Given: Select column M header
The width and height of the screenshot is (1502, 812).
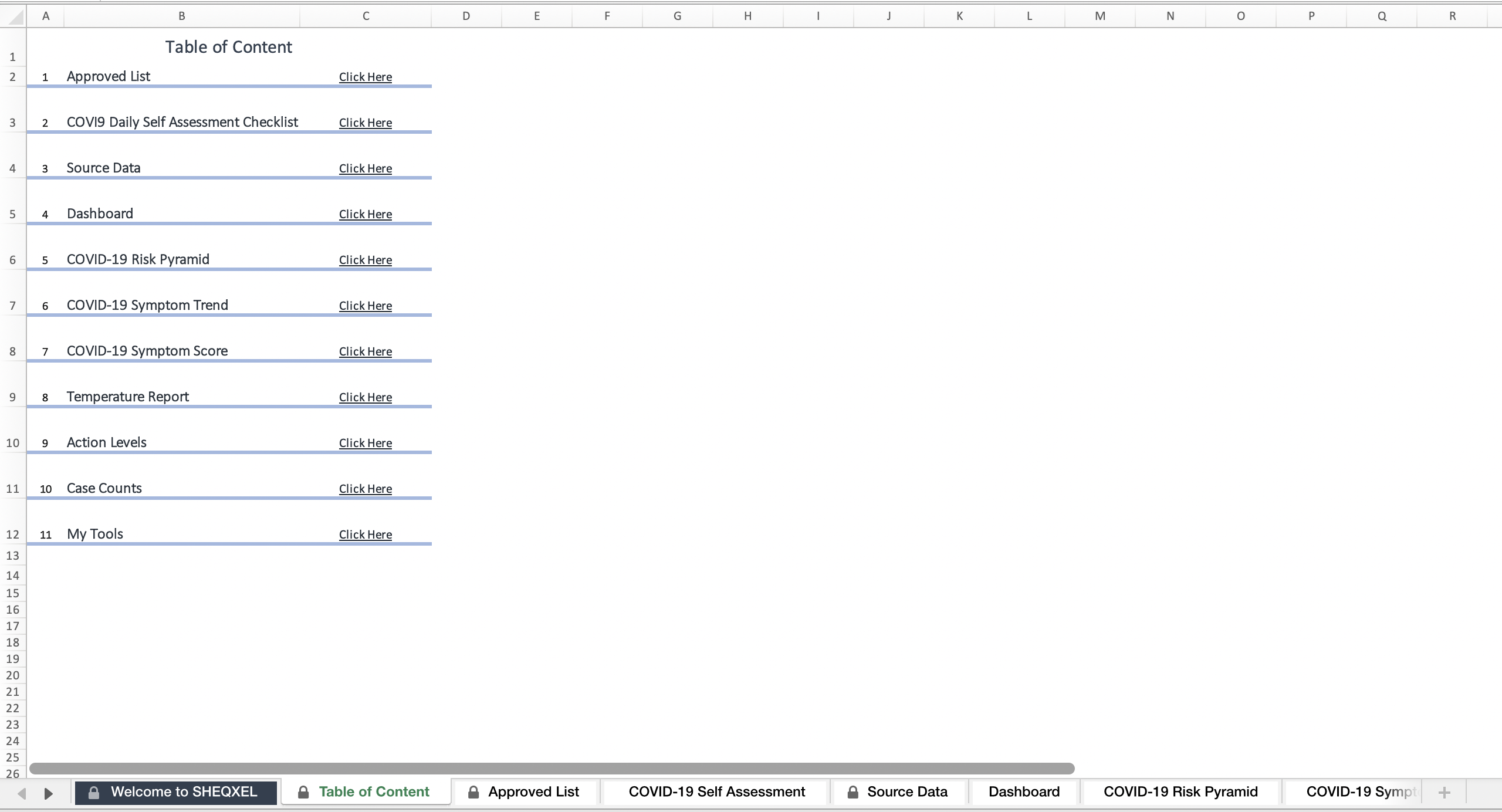Looking at the screenshot, I should 1100,16.
